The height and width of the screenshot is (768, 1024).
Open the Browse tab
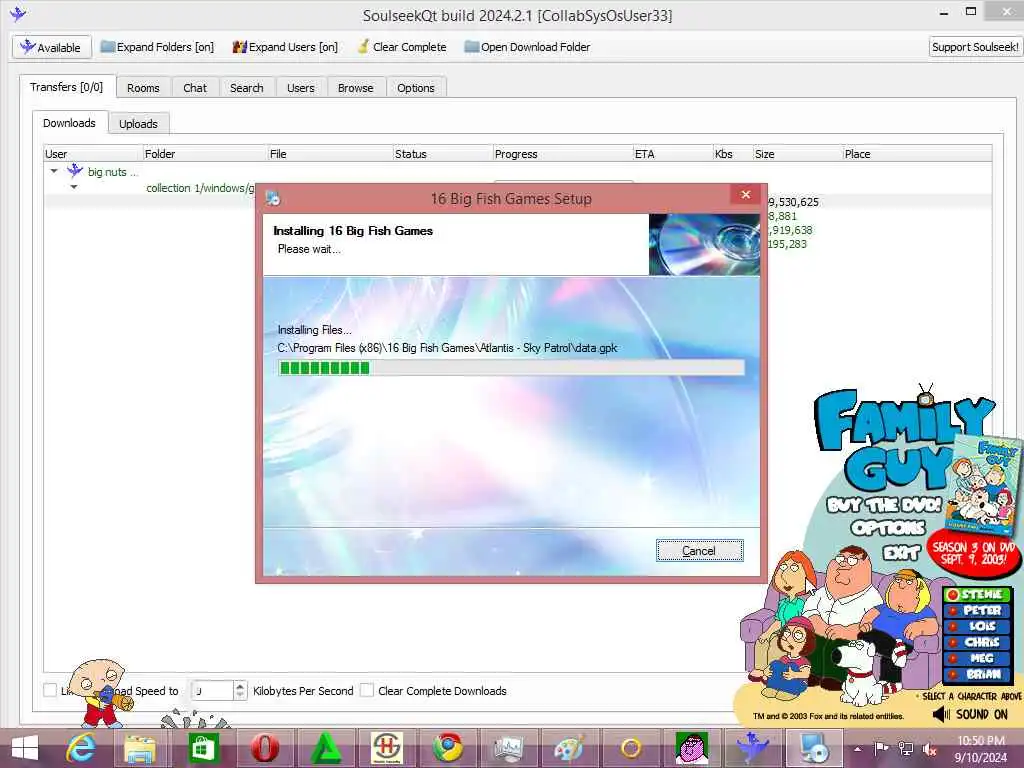(x=355, y=88)
